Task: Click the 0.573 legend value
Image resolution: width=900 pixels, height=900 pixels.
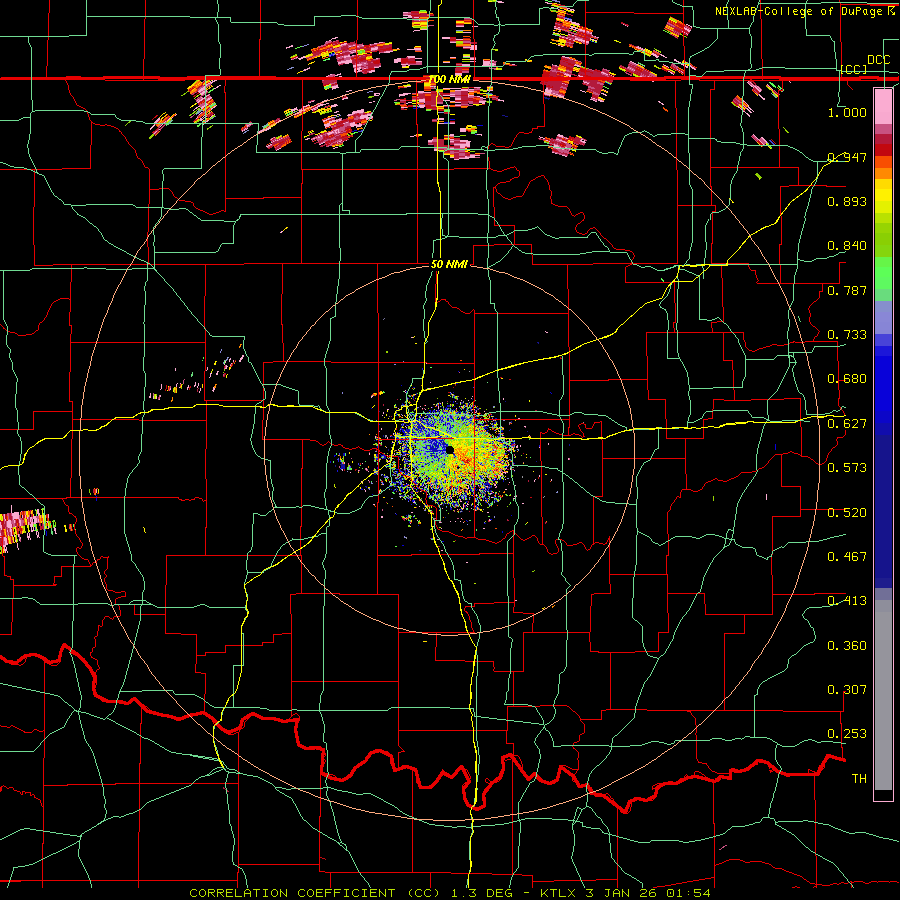Action: pos(847,467)
